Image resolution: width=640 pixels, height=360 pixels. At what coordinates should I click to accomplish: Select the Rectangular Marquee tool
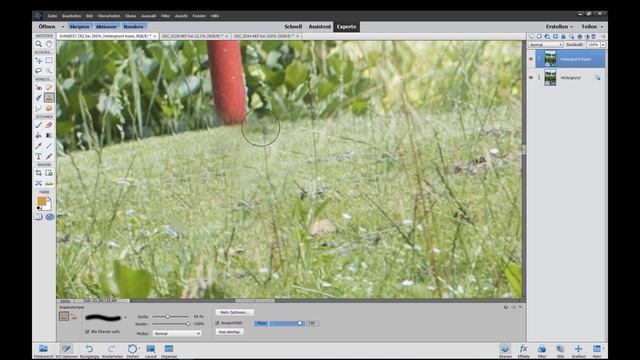(49, 60)
